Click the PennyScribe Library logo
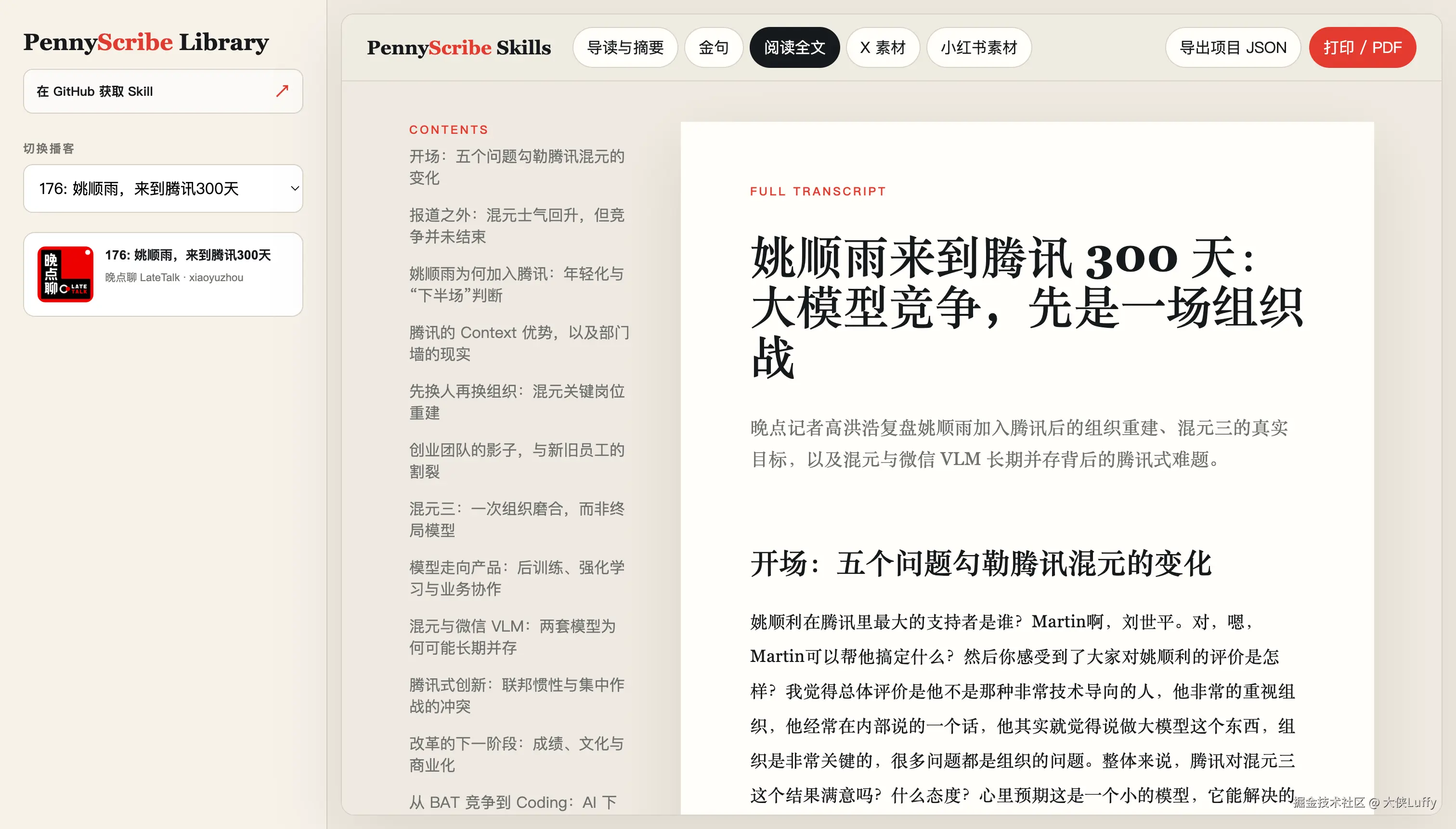This screenshot has width=1456, height=829. pyautogui.click(x=146, y=42)
